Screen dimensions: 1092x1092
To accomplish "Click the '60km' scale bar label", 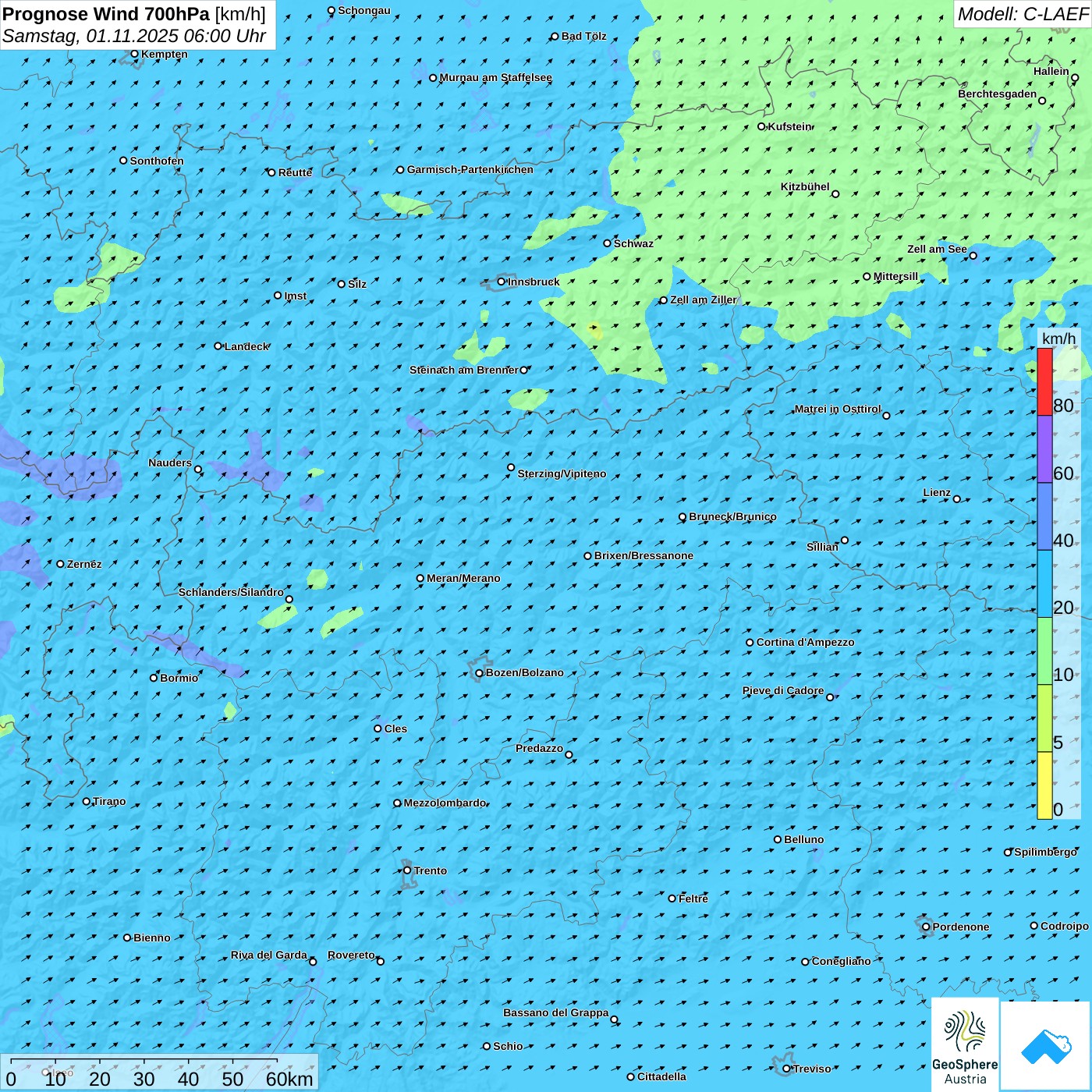I will [289, 1079].
